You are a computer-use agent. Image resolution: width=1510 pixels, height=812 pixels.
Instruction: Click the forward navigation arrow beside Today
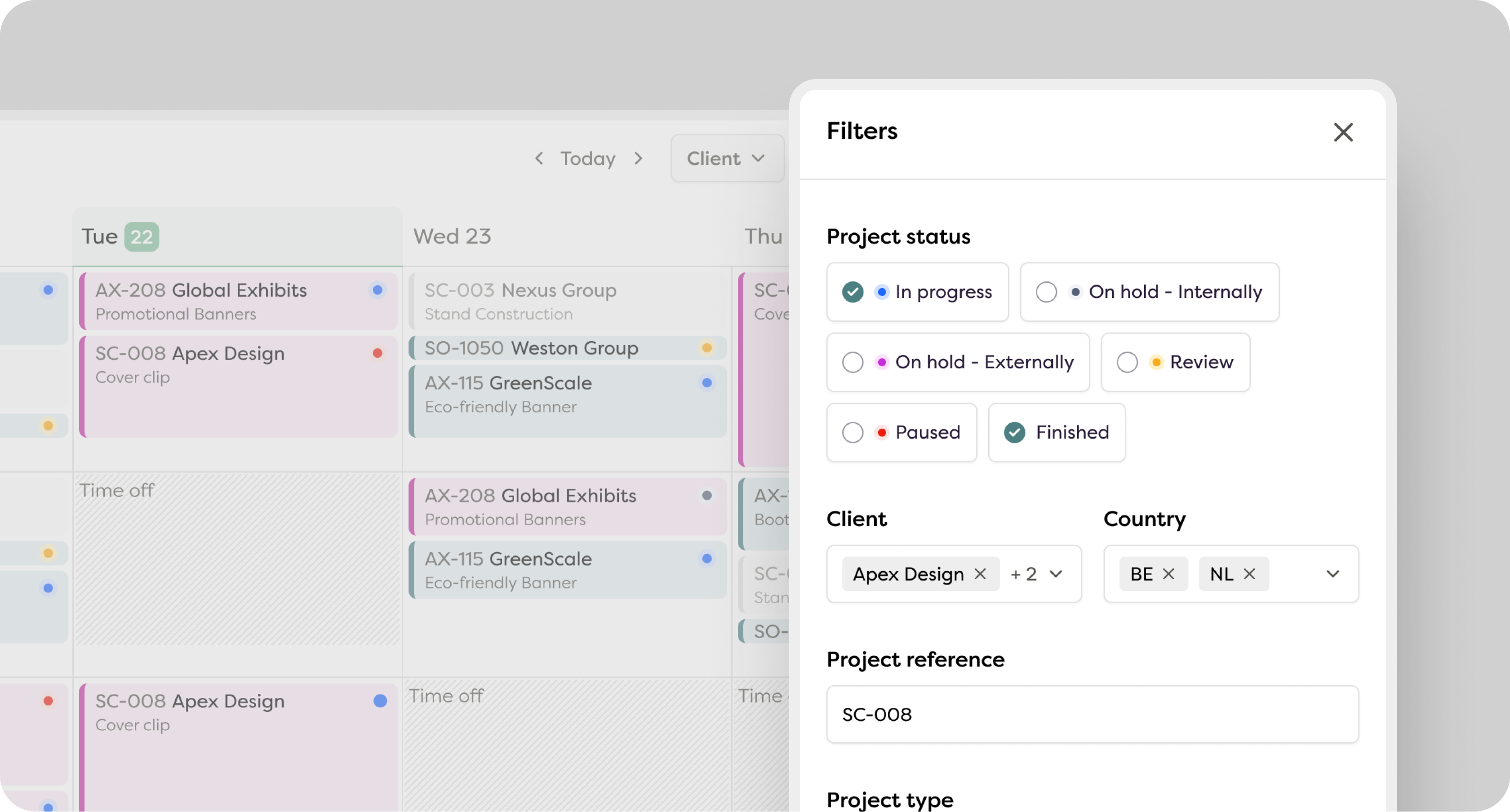click(x=638, y=158)
